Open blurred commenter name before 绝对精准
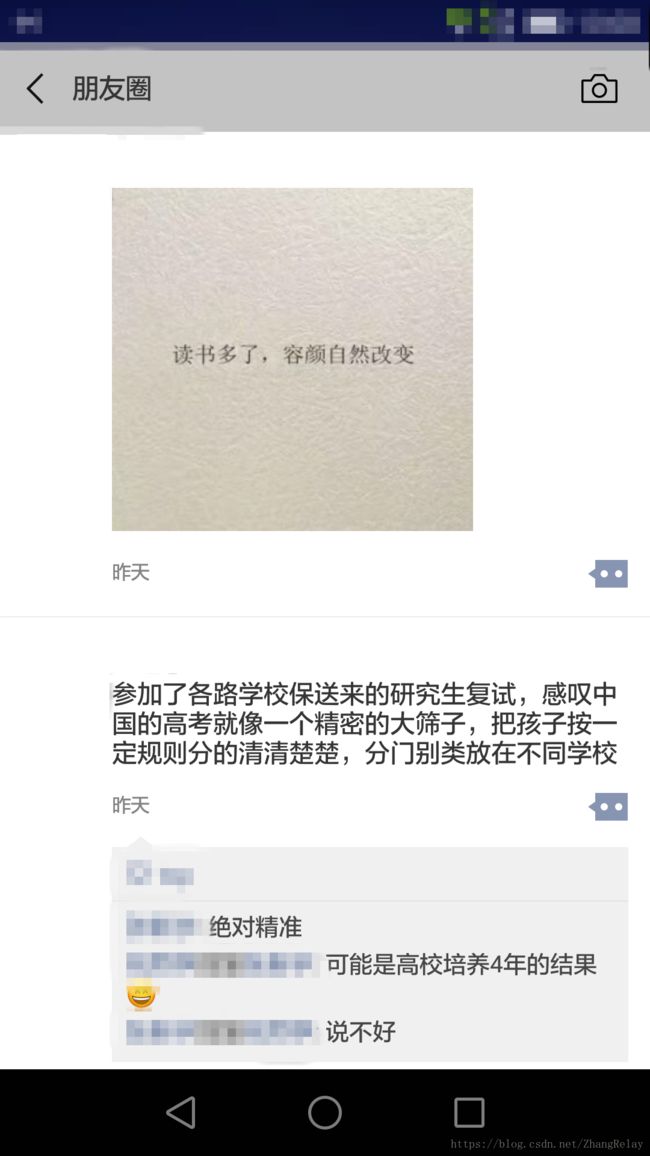The image size is (650, 1156). coord(164,927)
